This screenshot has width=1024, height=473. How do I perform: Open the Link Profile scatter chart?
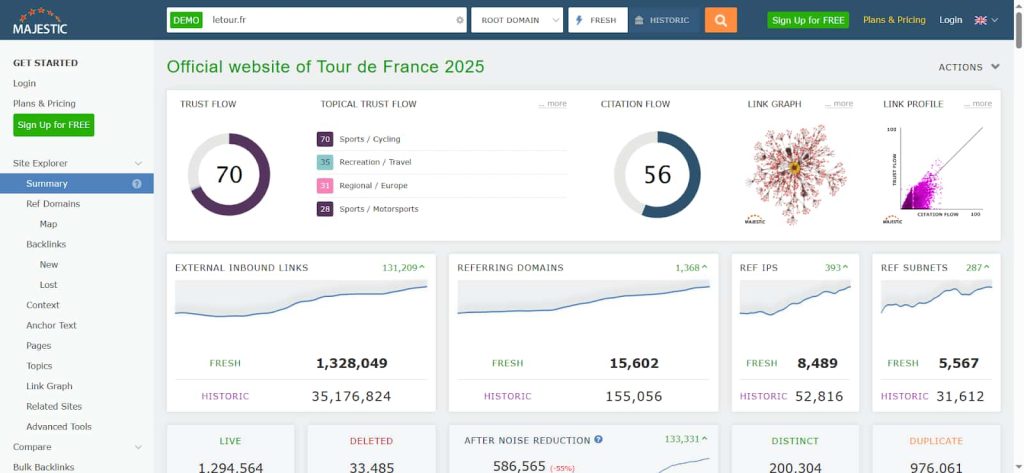934,174
